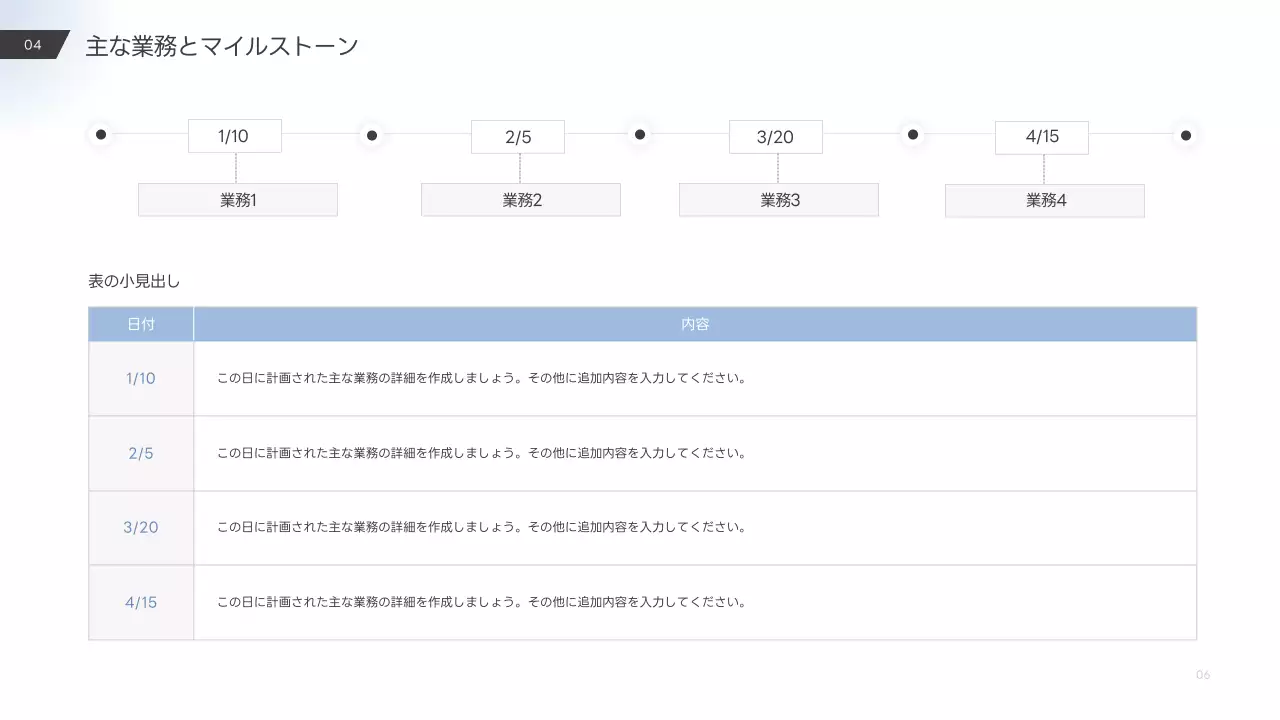Click the slide title 主な業務とマイルストーン
The image size is (1280, 720).
click(x=222, y=44)
